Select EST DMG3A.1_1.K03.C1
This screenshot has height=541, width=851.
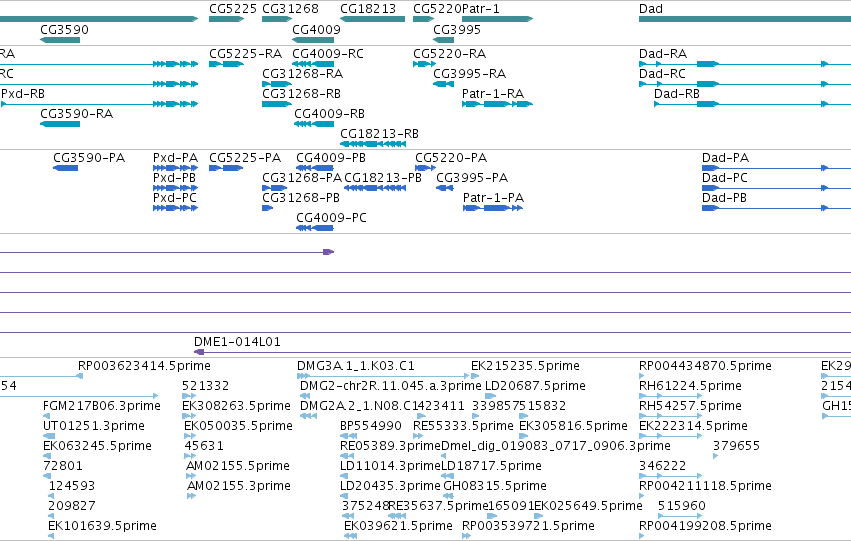(355, 366)
